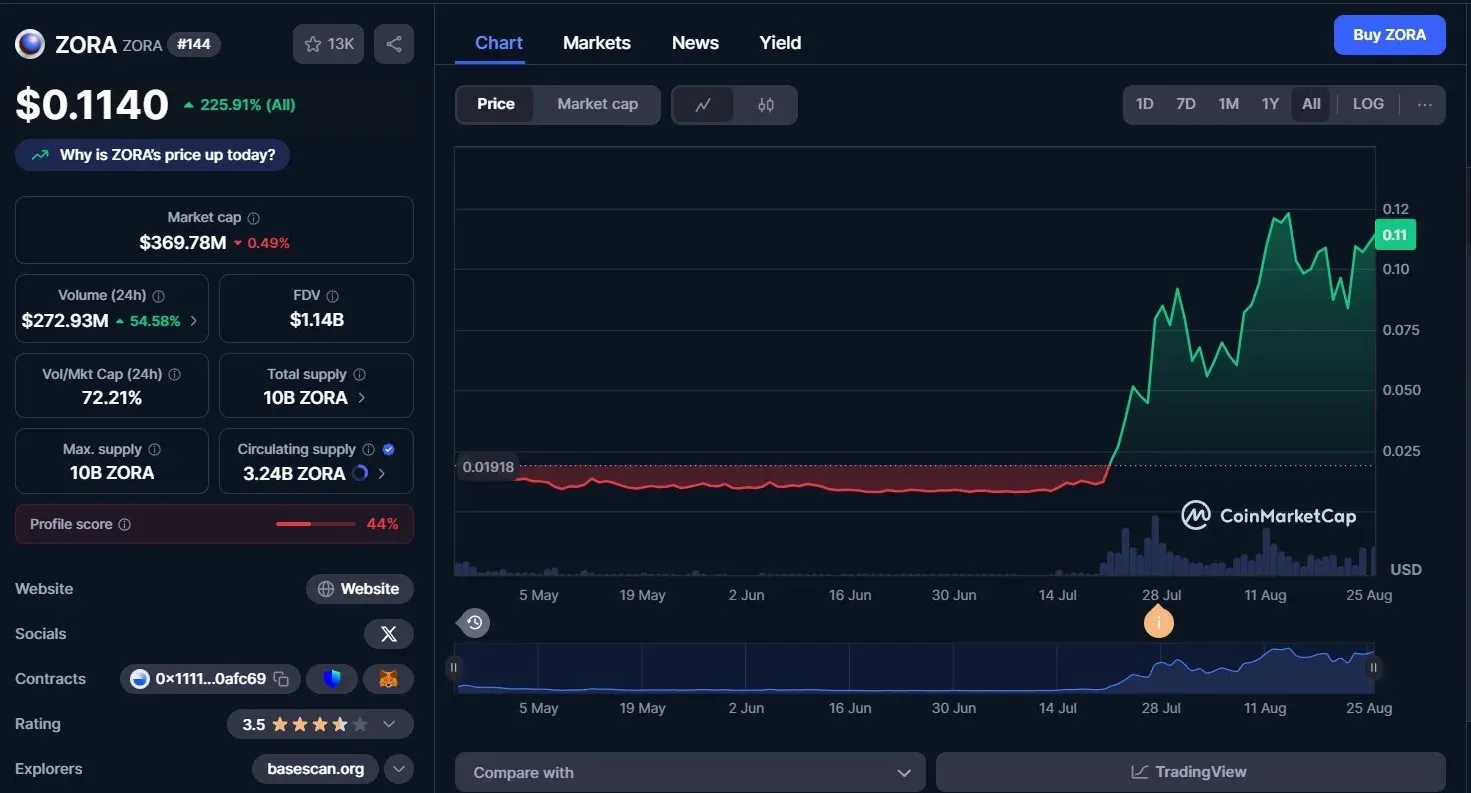This screenshot has height=793, width=1471.
Task: Switch chart to Market cap view
Action: pyautogui.click(x=597, y=104)
